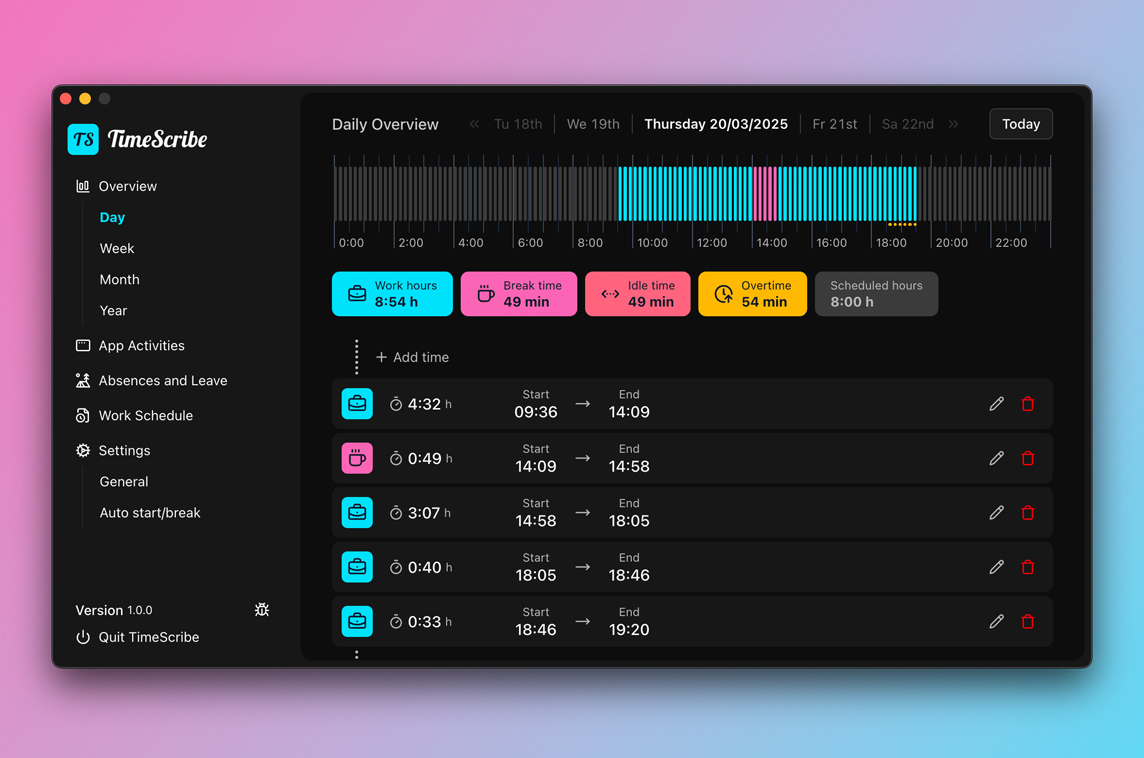Click the bug report icon next to Version

tap(262, 609)
